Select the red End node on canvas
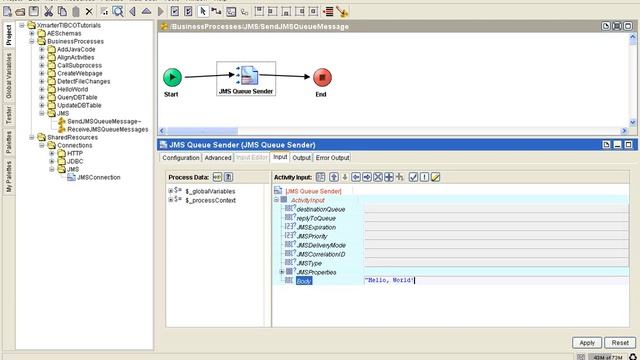 coord(322,77)
